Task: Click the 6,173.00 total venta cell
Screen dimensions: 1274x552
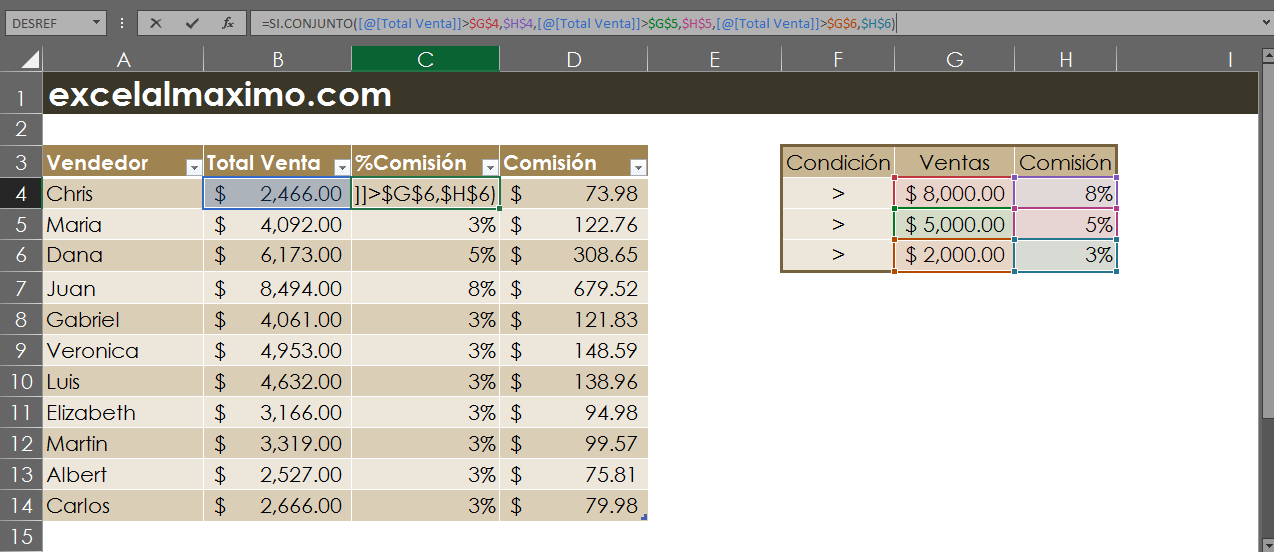Action: (x=277, y=256)
